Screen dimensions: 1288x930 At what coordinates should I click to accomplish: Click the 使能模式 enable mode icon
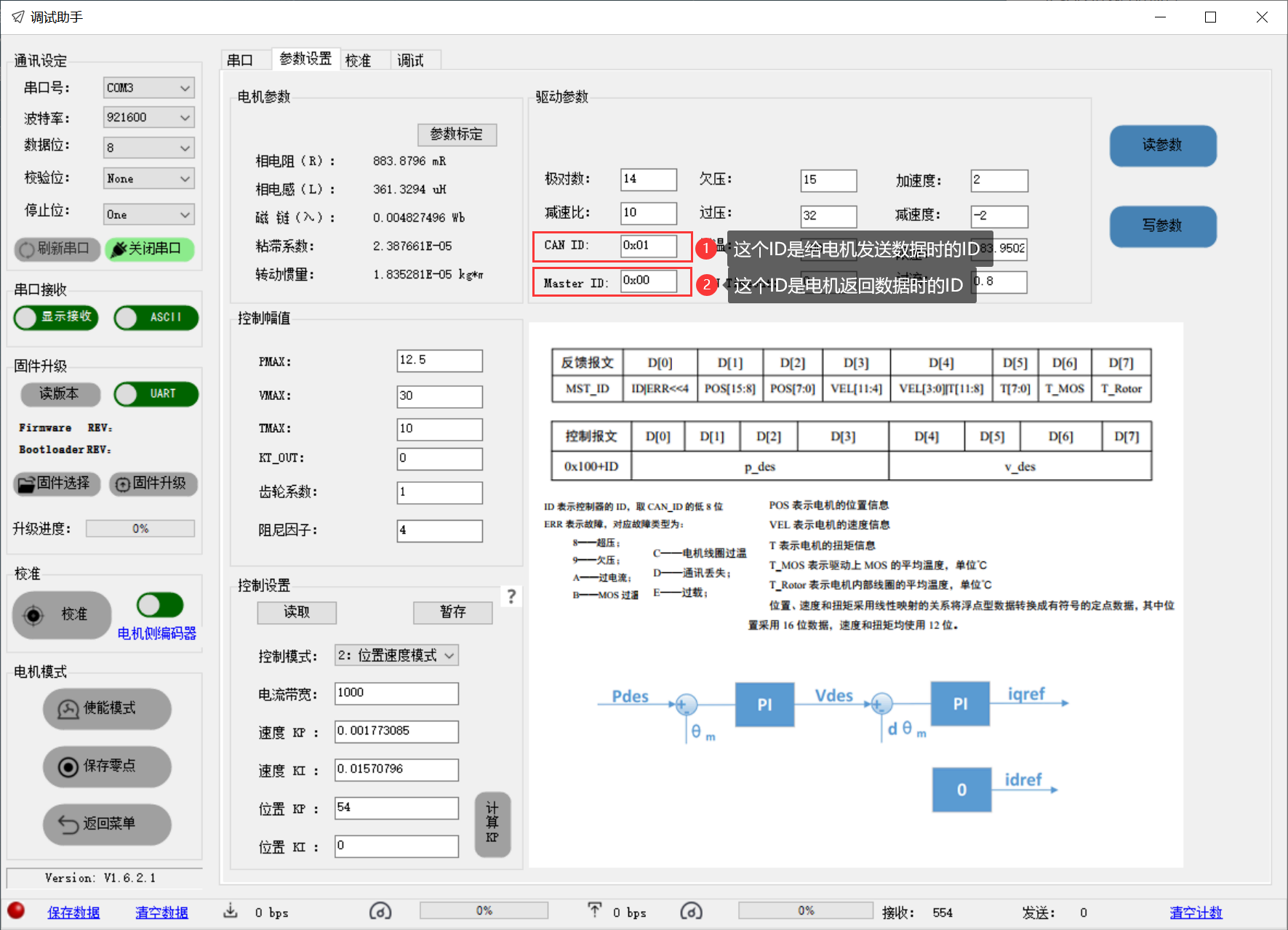(68, 709)
